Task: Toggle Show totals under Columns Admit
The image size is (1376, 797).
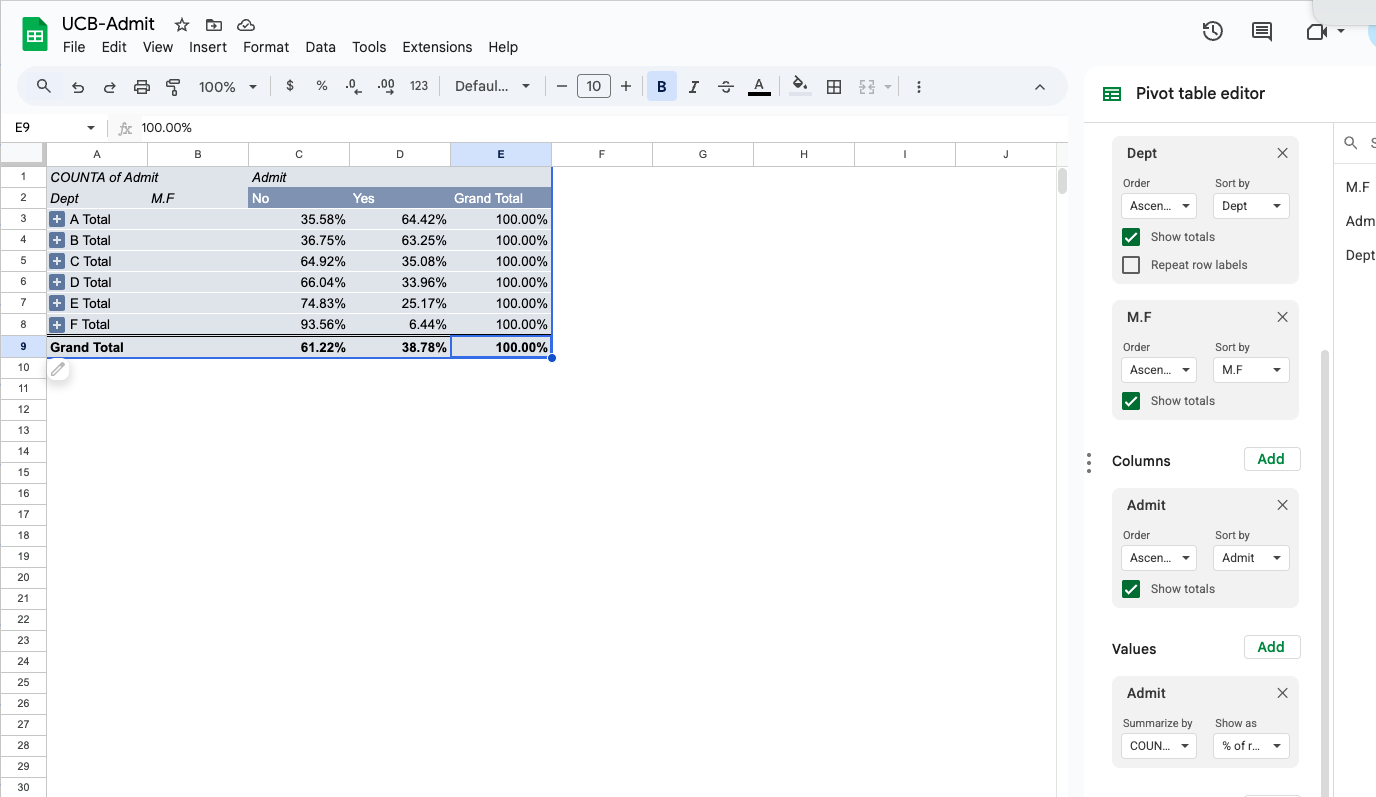Action: [x=1131, y=589]
